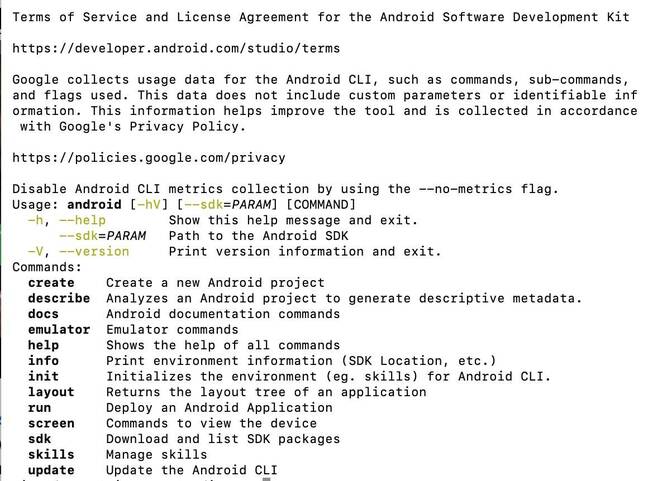The height and width of the screenshot is (481, 648).
Task: Click 'Print version information and exit.' text
Action: tap(305, 252)
